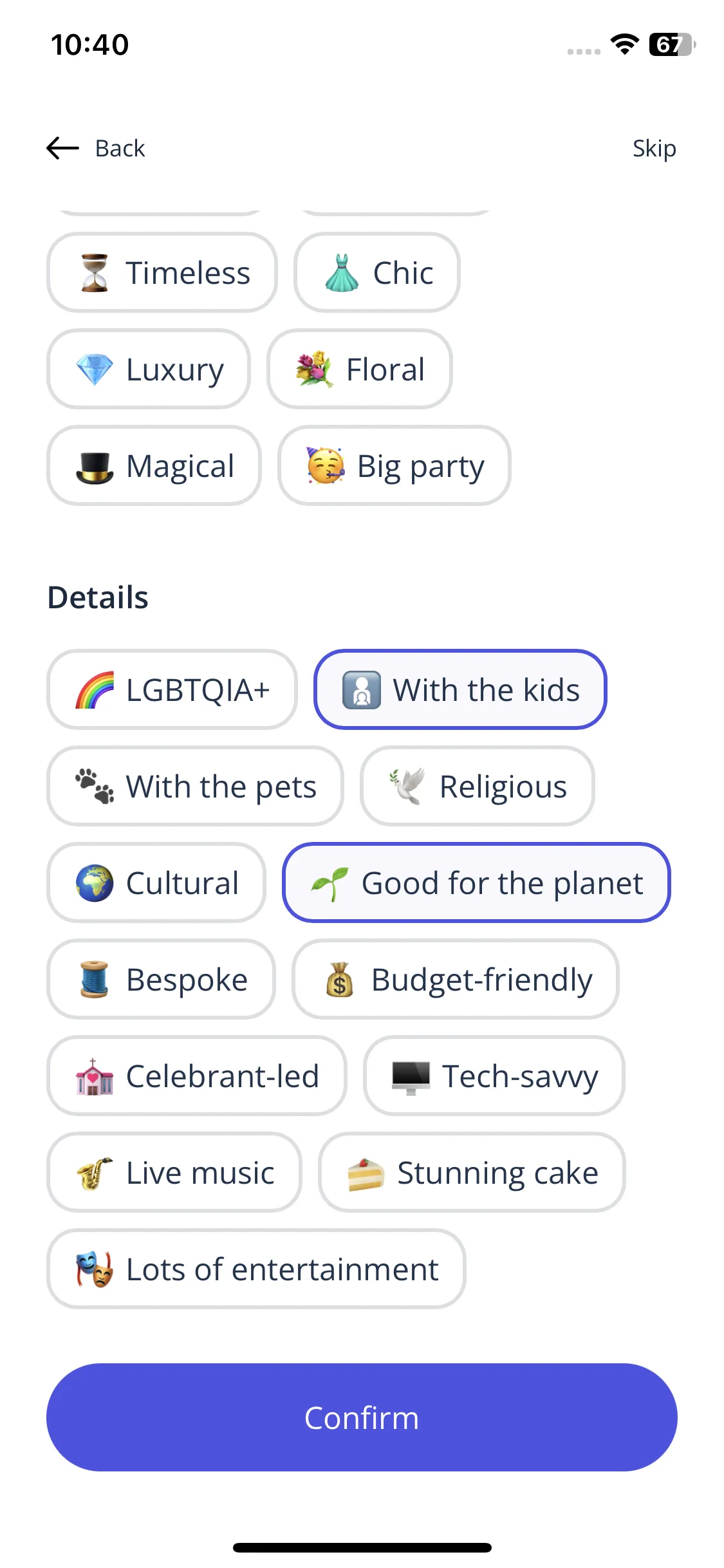
Task: Tap the saxophone emoji on Live music
Action: pyautogui.click(x=95, y=1173)
